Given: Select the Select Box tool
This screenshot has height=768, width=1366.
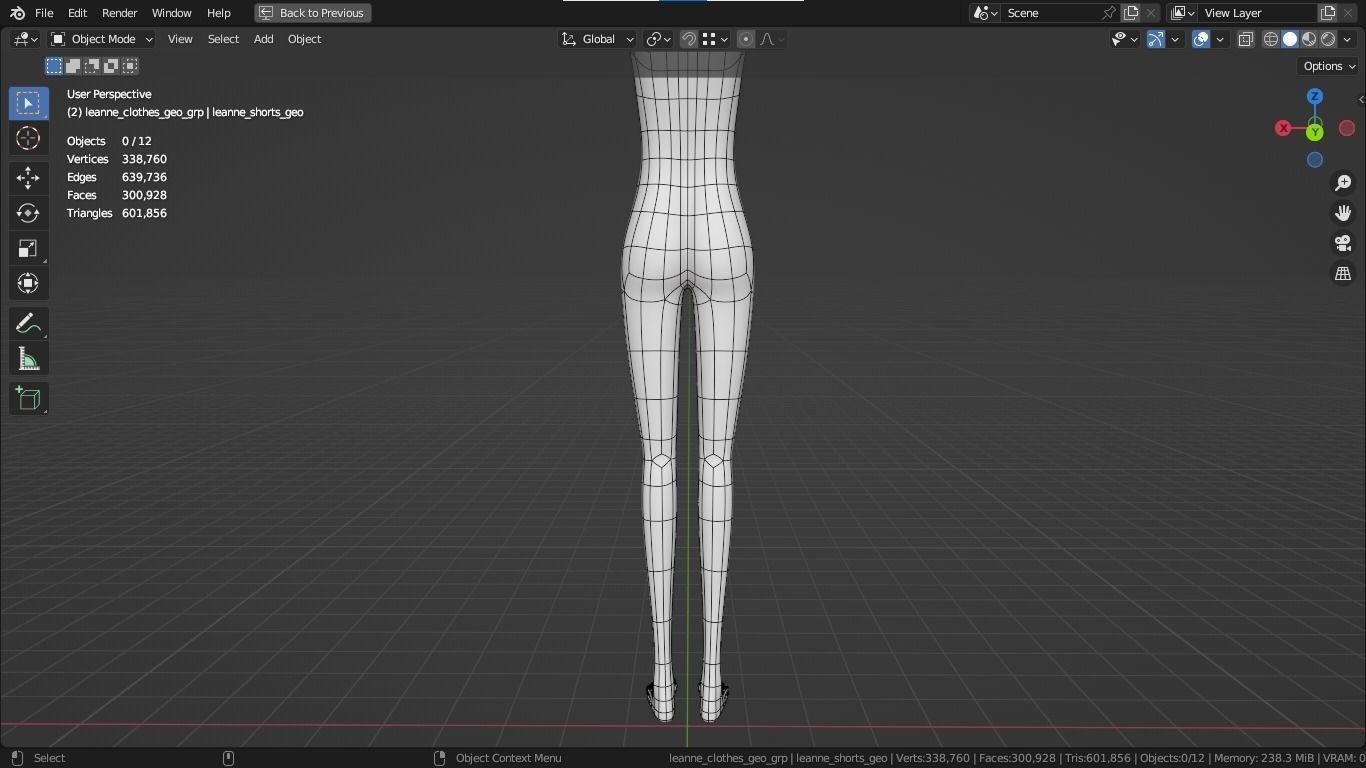Looking at the screenshot, I should pyautogui.click(x=28, y=103).
